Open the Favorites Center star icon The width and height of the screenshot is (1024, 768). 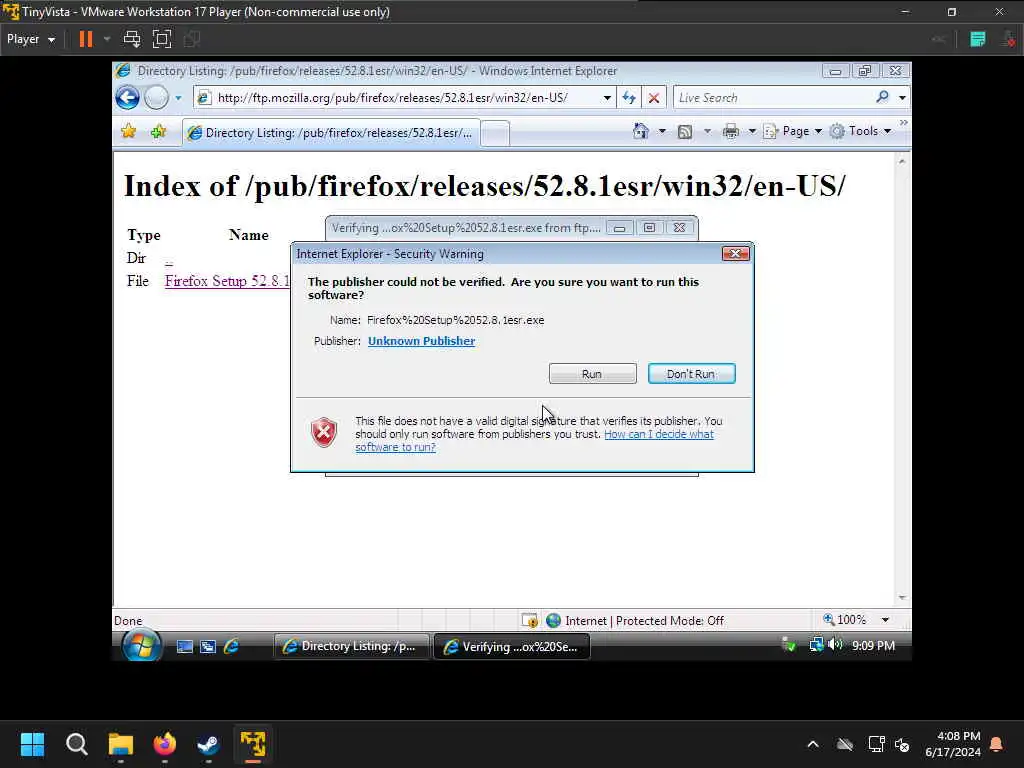(x=129, y=132)
